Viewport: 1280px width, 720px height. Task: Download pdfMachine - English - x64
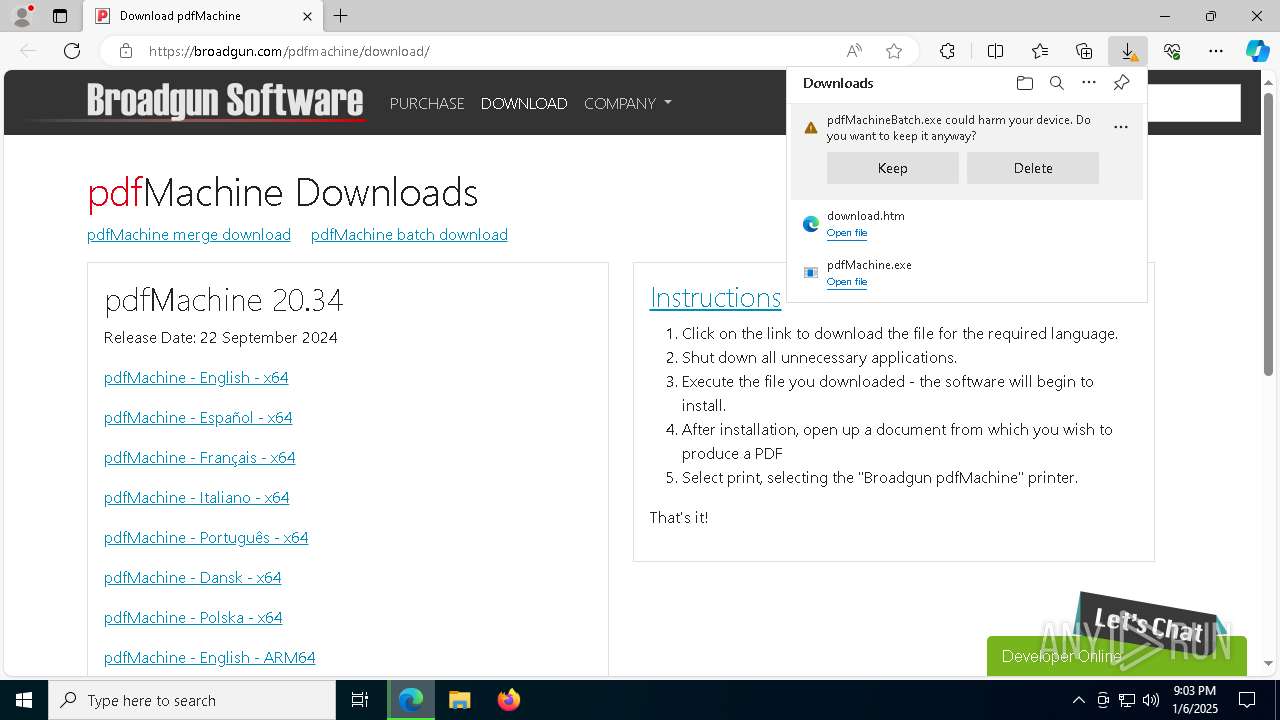(196, 377)
